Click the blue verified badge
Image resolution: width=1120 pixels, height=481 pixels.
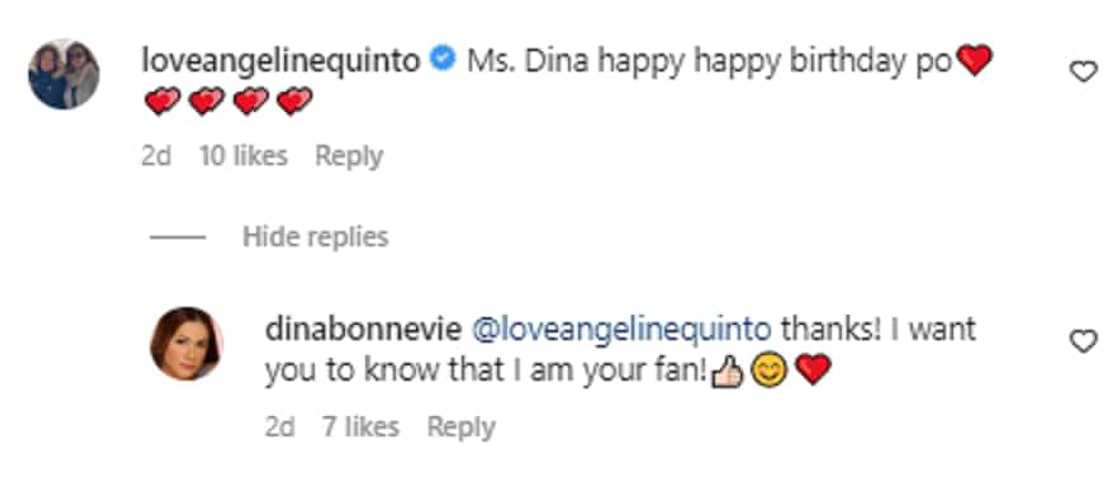[x=442, y=61]
